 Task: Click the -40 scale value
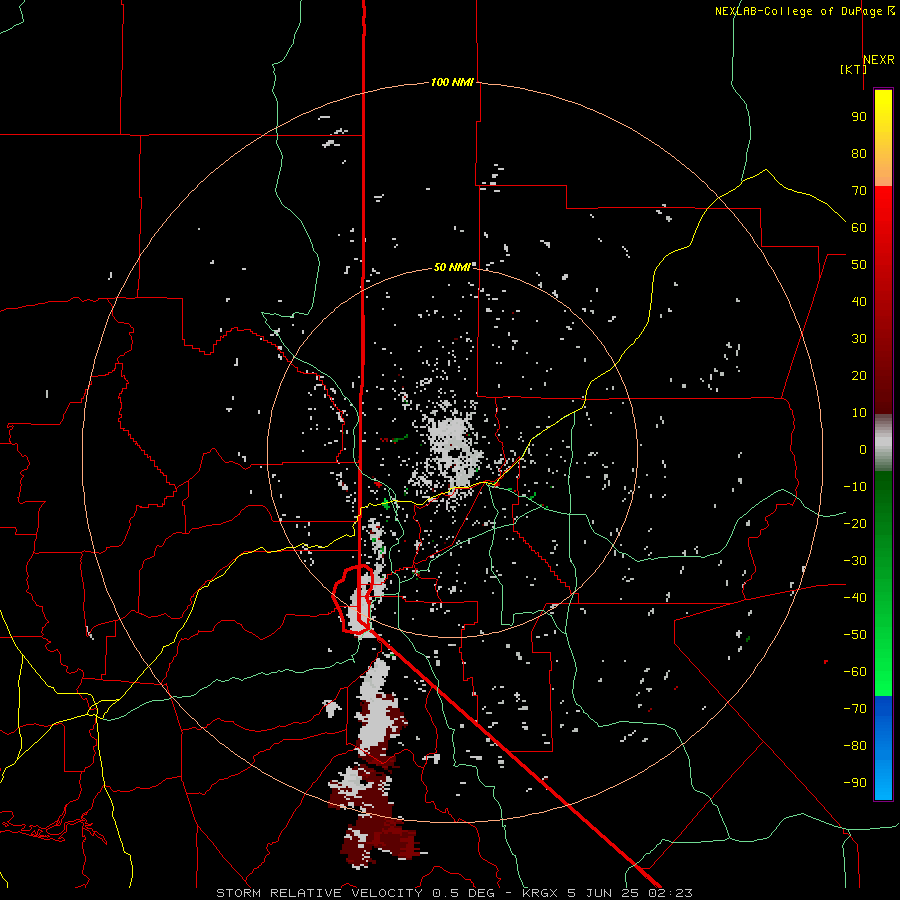click(855, 598)
